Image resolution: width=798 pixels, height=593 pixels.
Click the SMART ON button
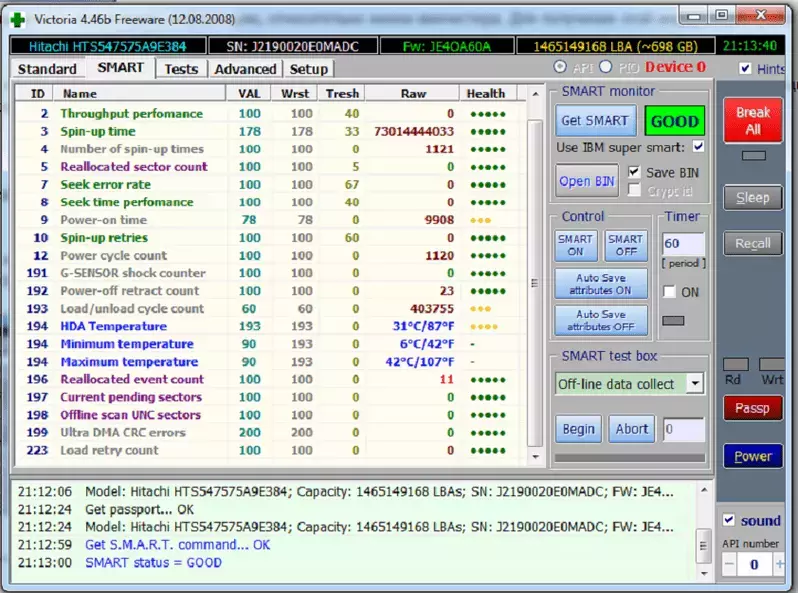pyautogui.click(x=575, y=245)
